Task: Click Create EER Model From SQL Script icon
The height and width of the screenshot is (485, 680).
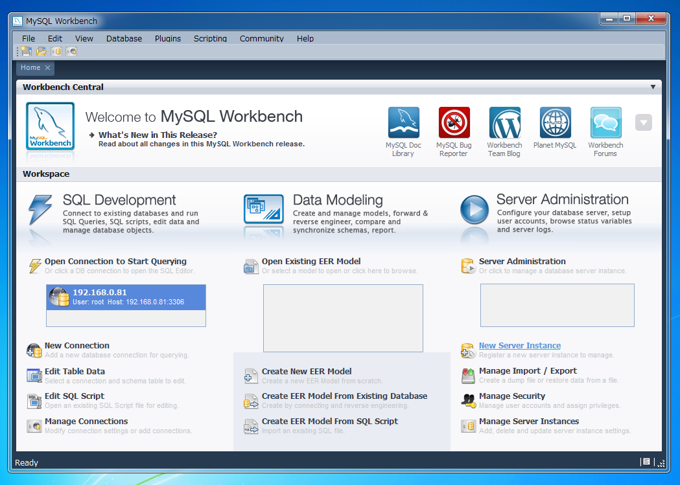Action: tap(251, 426)
